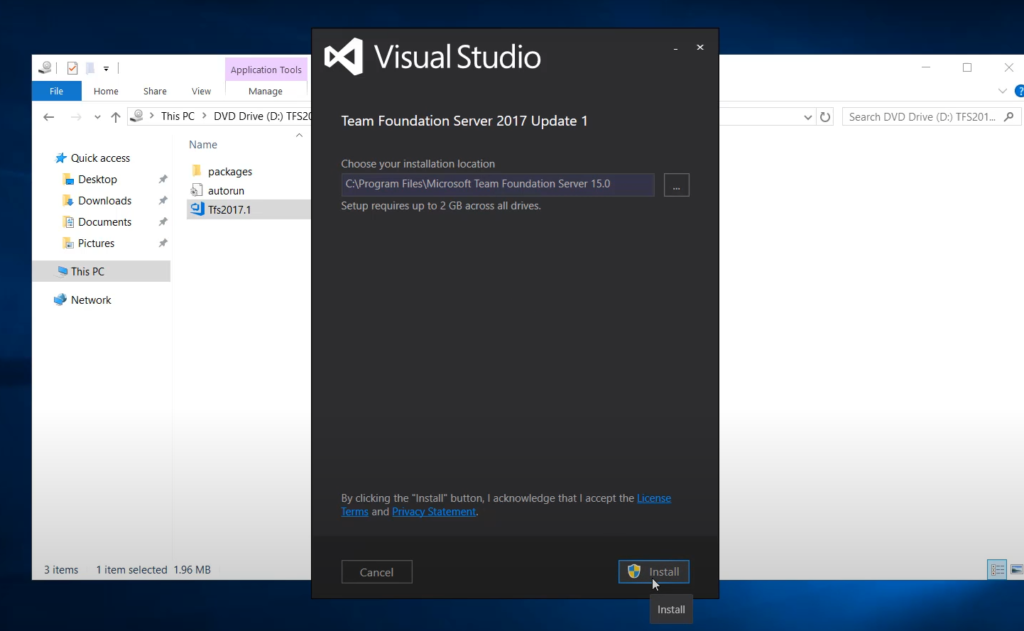Select the packages folder
The width and height of the screenshot is (1024, 631).
tap(230, 171)
